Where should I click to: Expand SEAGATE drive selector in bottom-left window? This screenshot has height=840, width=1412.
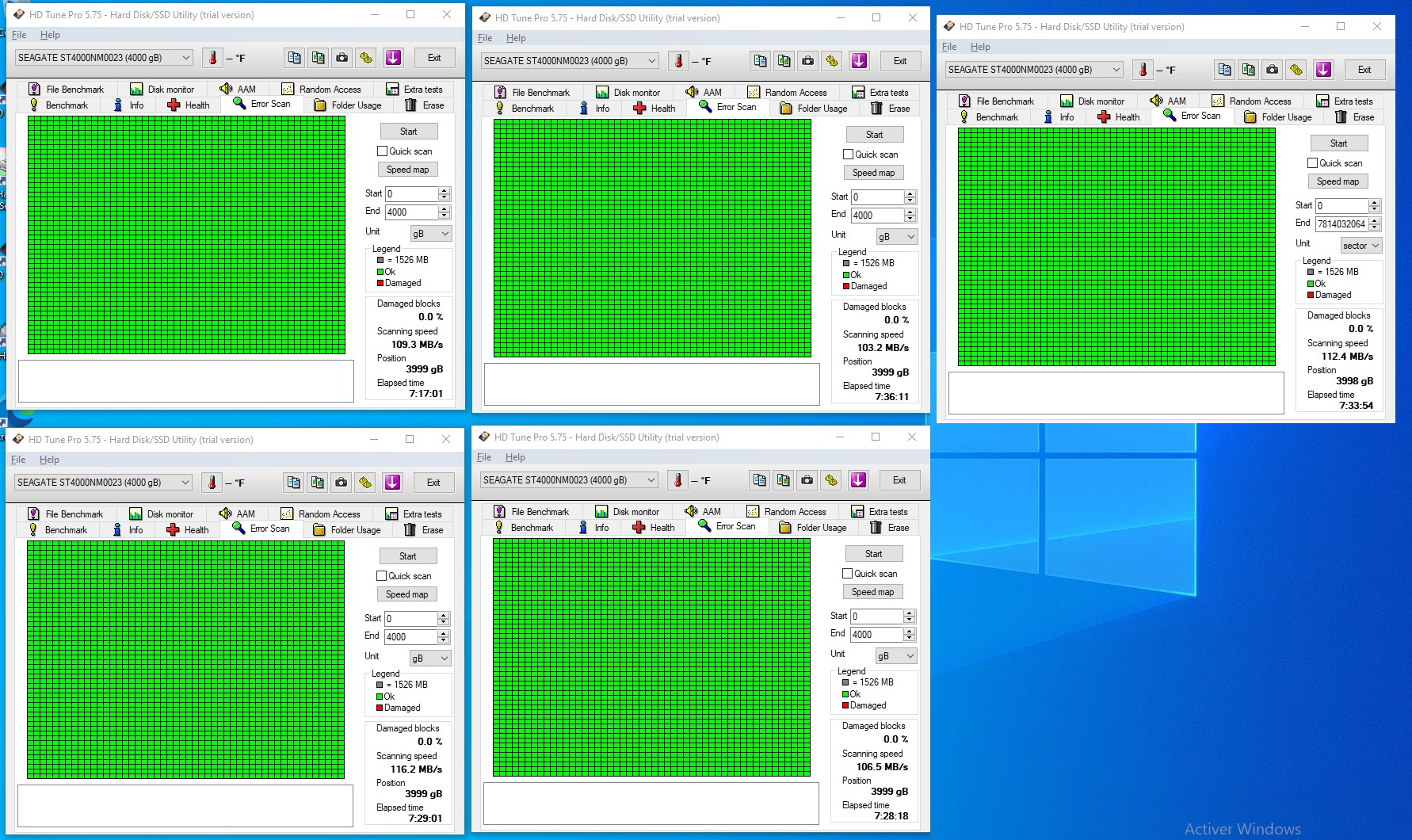point(185,483)
